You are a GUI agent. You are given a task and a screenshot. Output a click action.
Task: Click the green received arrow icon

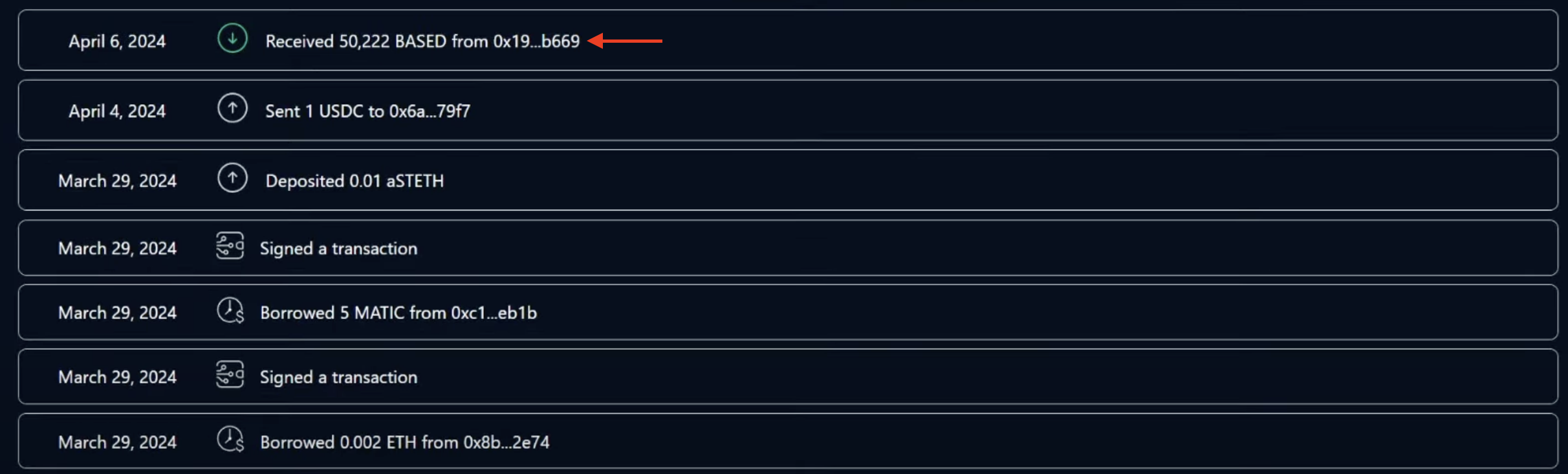[x=232, y=38]
